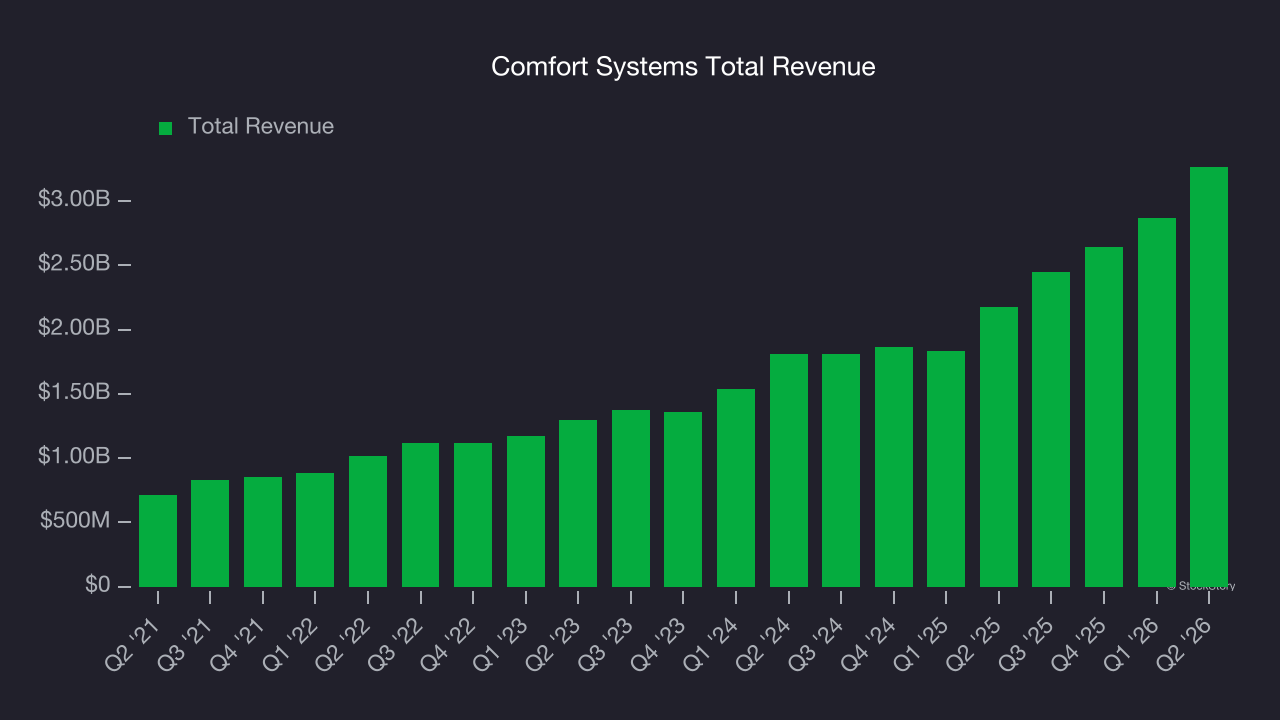
Task: Select the Q3 '22 revenue bar
Action: pos(421,515)
